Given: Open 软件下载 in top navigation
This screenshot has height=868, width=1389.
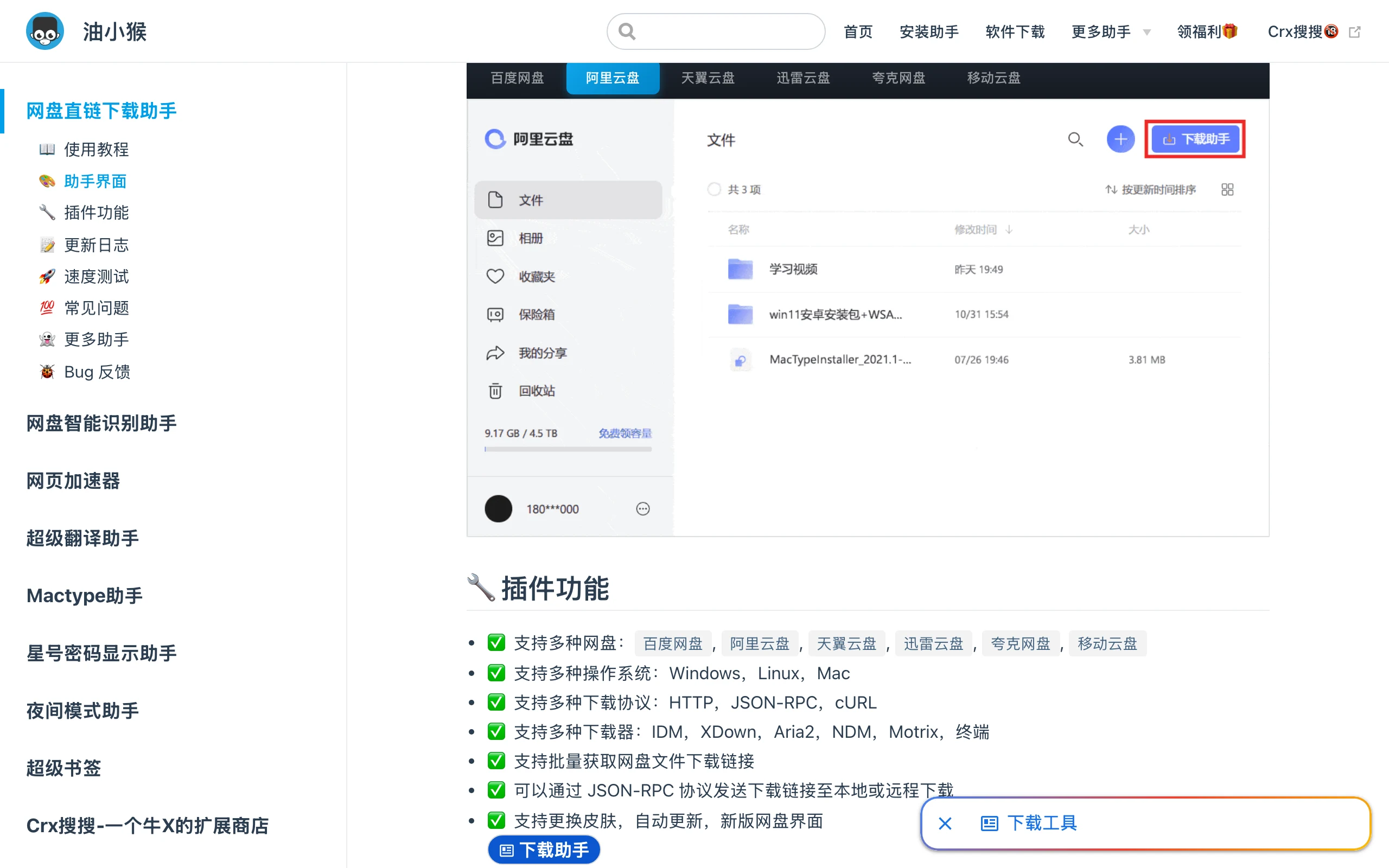Looking at the screenshot, I should [1015, 31].
